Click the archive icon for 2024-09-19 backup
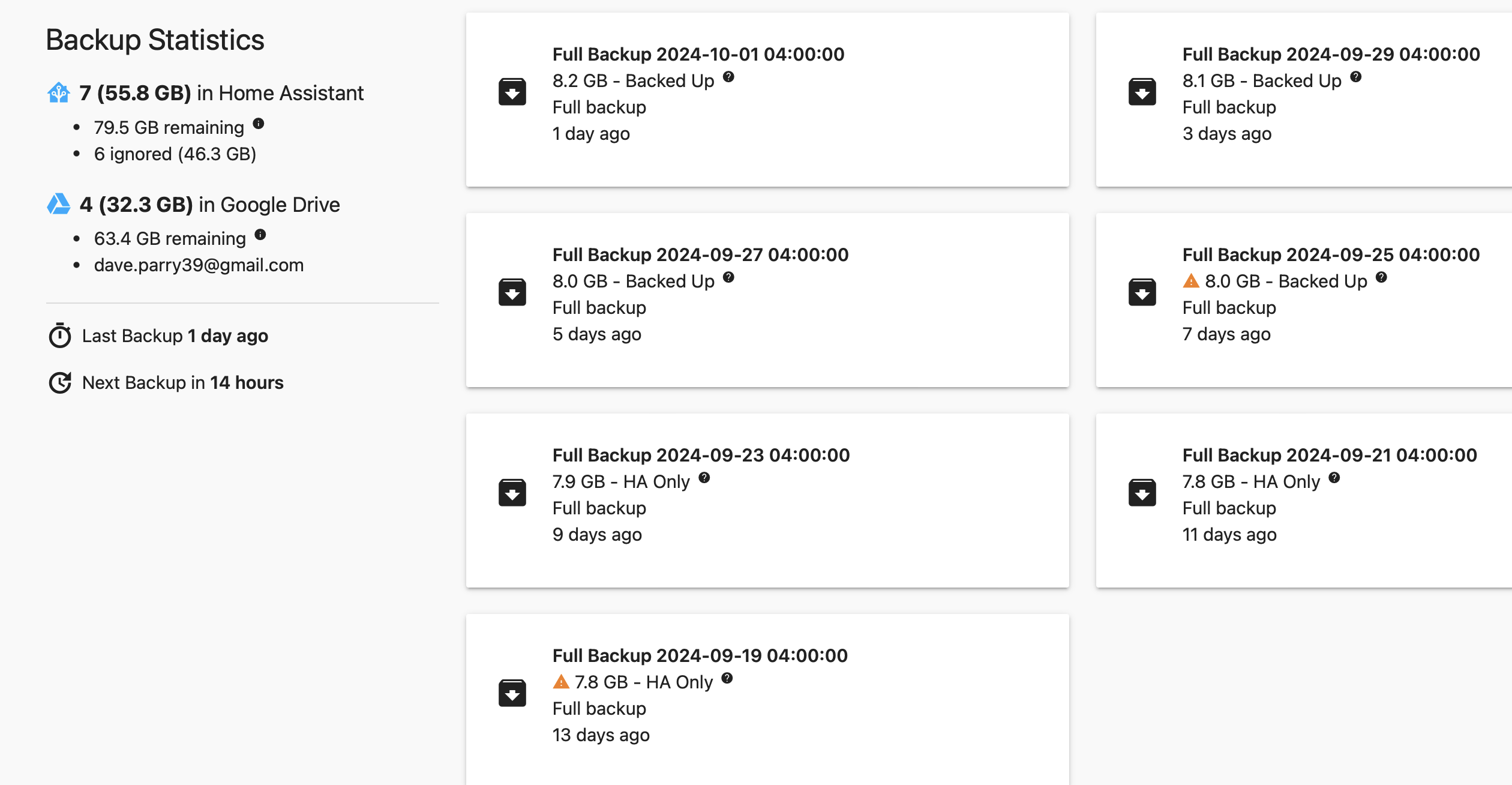The height and width of the screenshot is (785, 1512). click(x=512, y=693)
